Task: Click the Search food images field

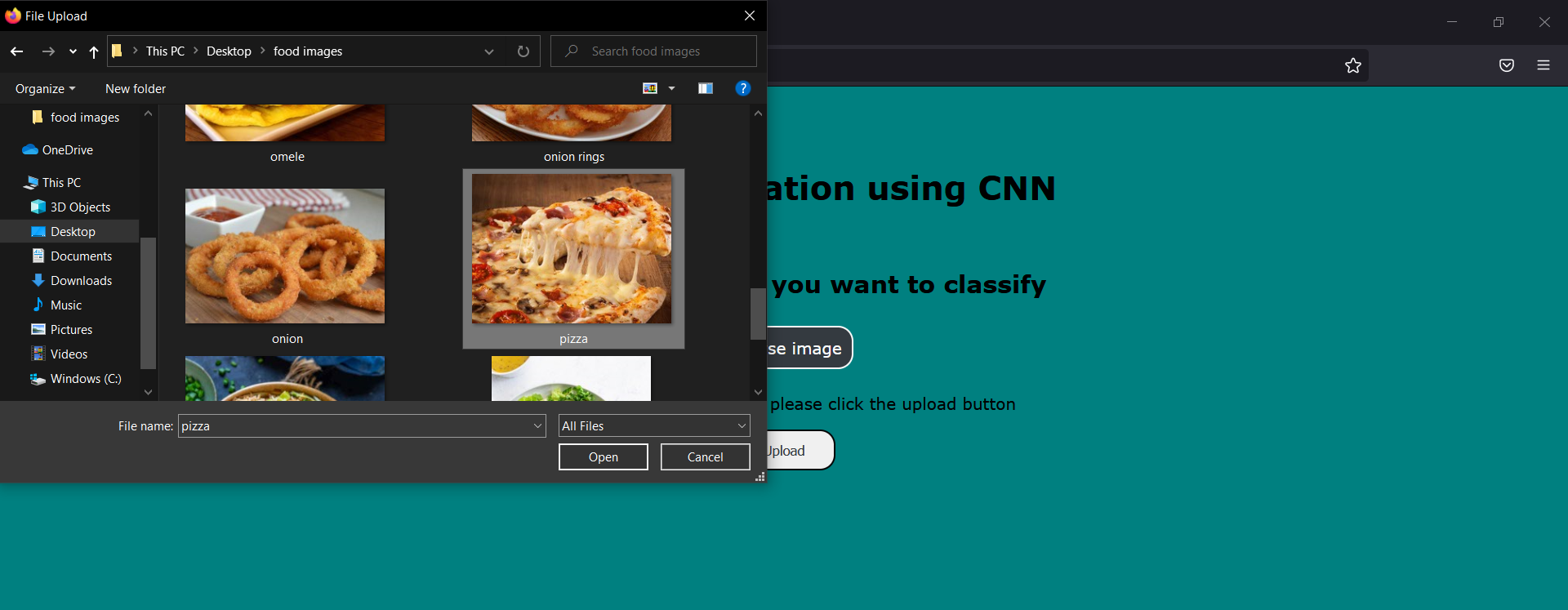Action: 653,51
